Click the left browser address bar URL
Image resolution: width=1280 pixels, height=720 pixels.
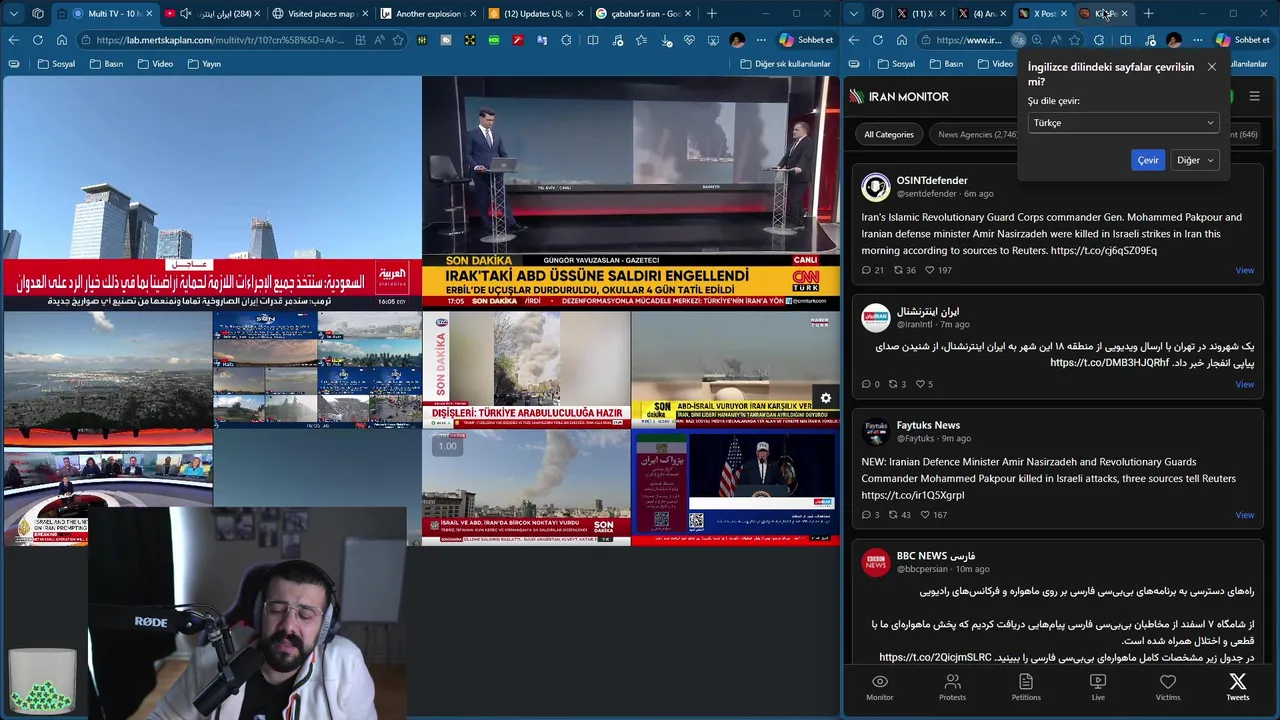(220, 40)
